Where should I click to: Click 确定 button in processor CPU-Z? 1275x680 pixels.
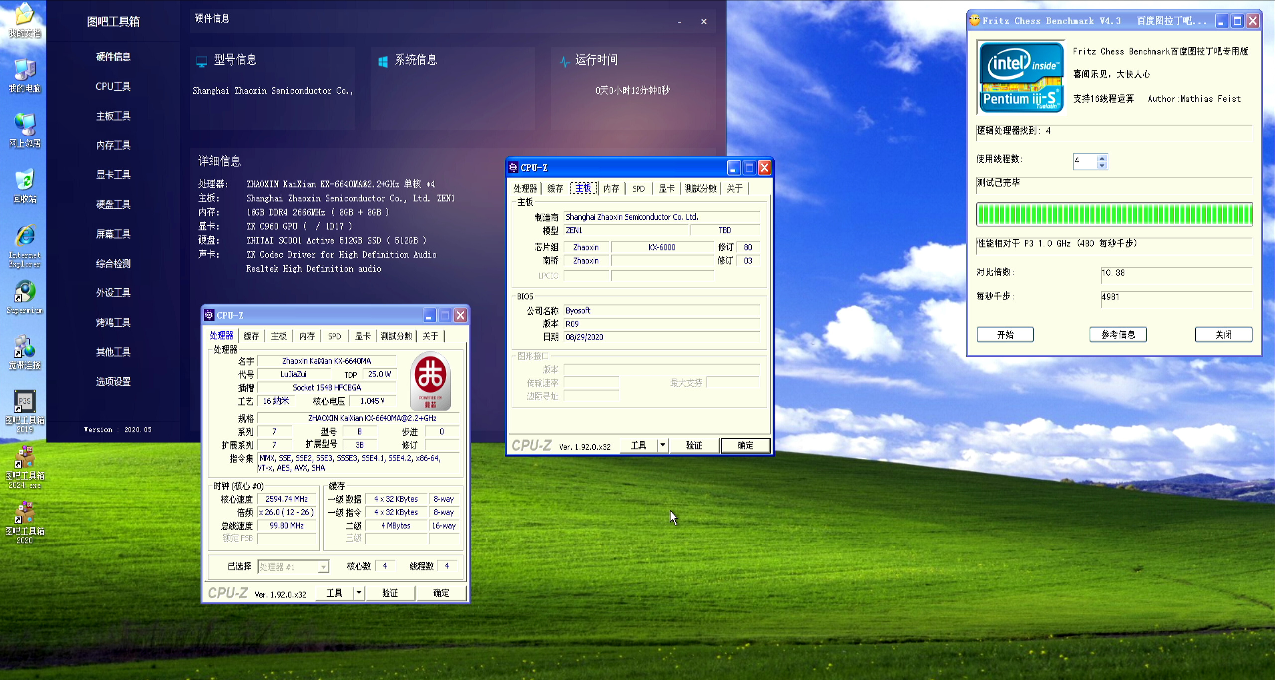pos(441,593)
